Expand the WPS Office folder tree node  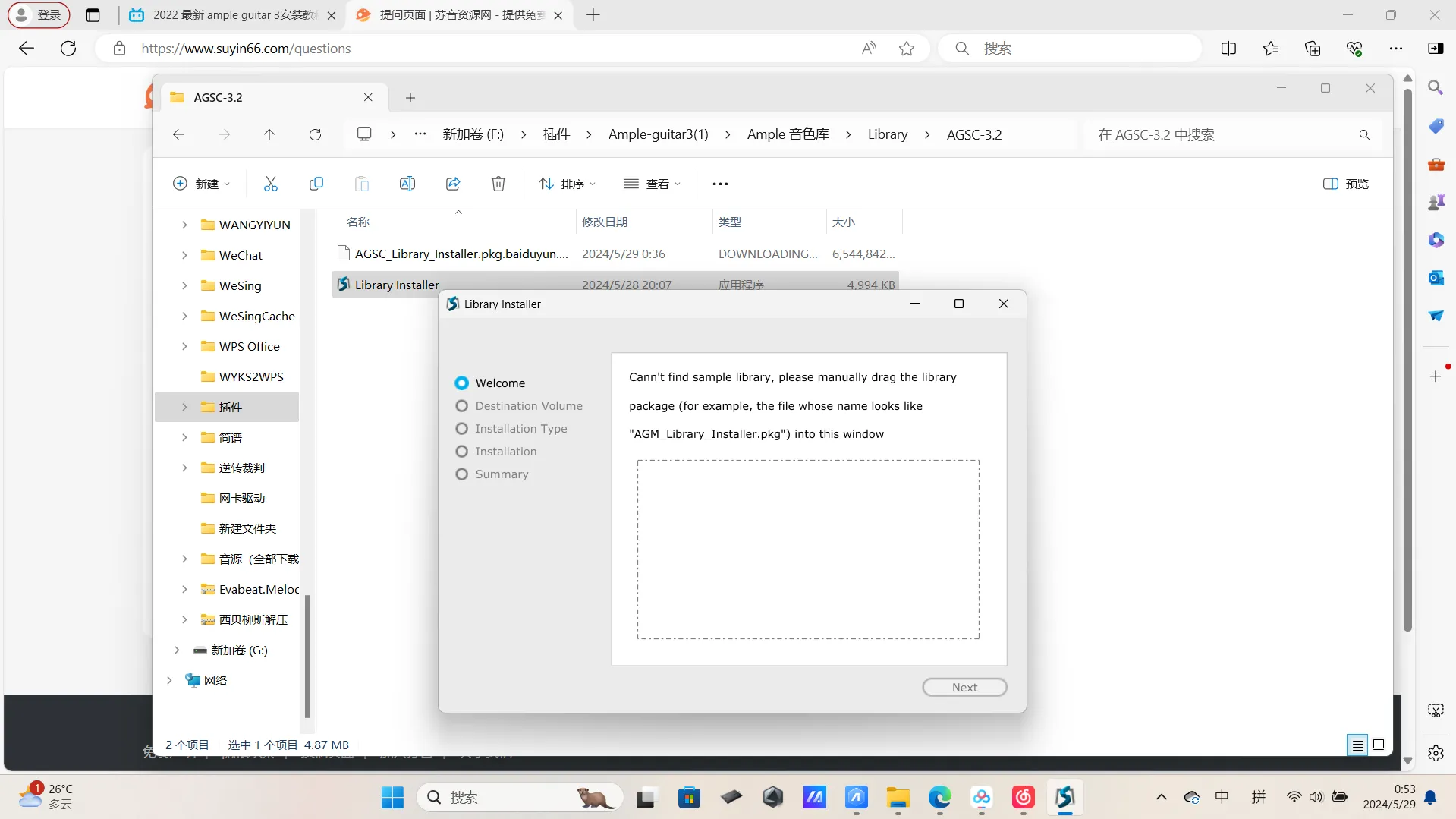184,346
